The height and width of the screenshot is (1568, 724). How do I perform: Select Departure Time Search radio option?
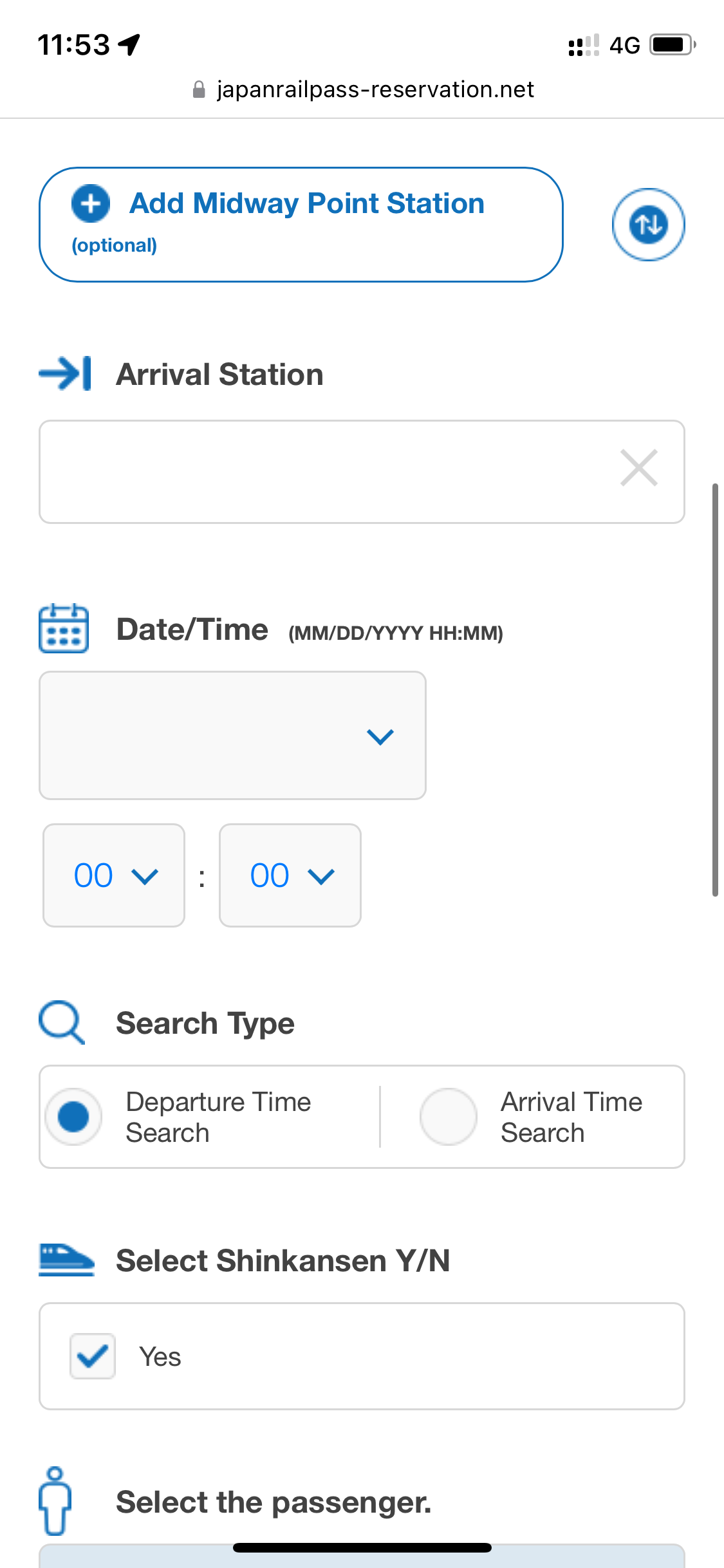73,1117
